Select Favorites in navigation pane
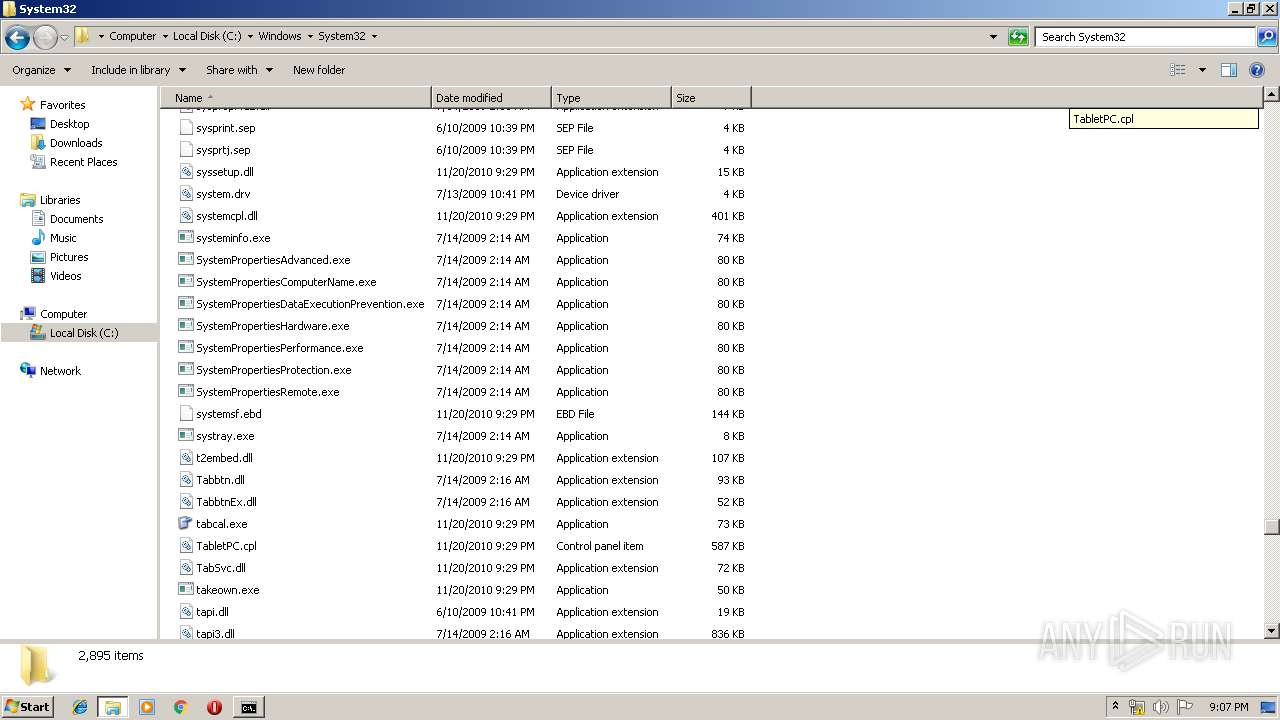Image resolution: width=1280 pixels, height=720 pixels. coord(62,105)
